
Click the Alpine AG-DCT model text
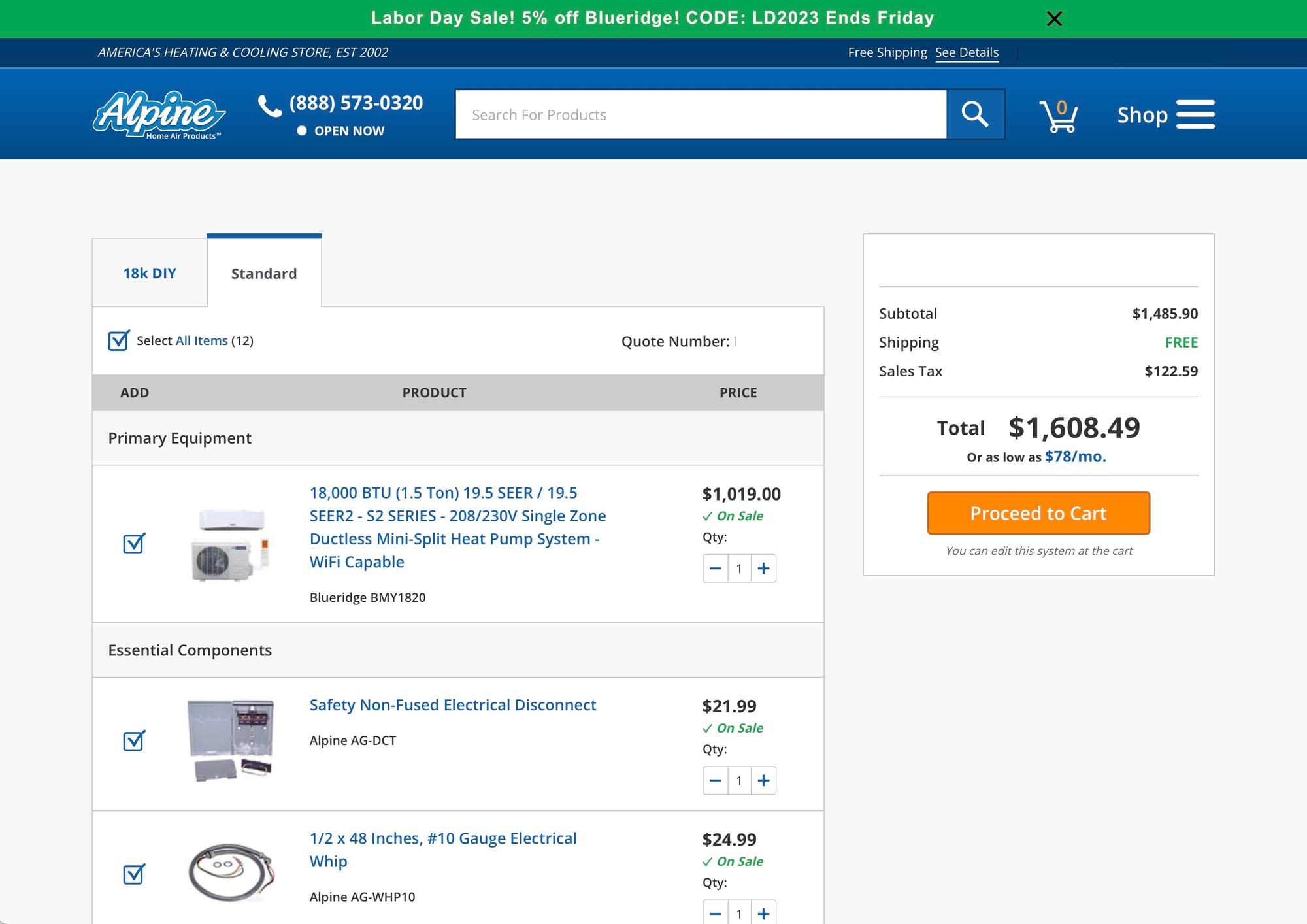pyautogui.click(x=353, y=740)
